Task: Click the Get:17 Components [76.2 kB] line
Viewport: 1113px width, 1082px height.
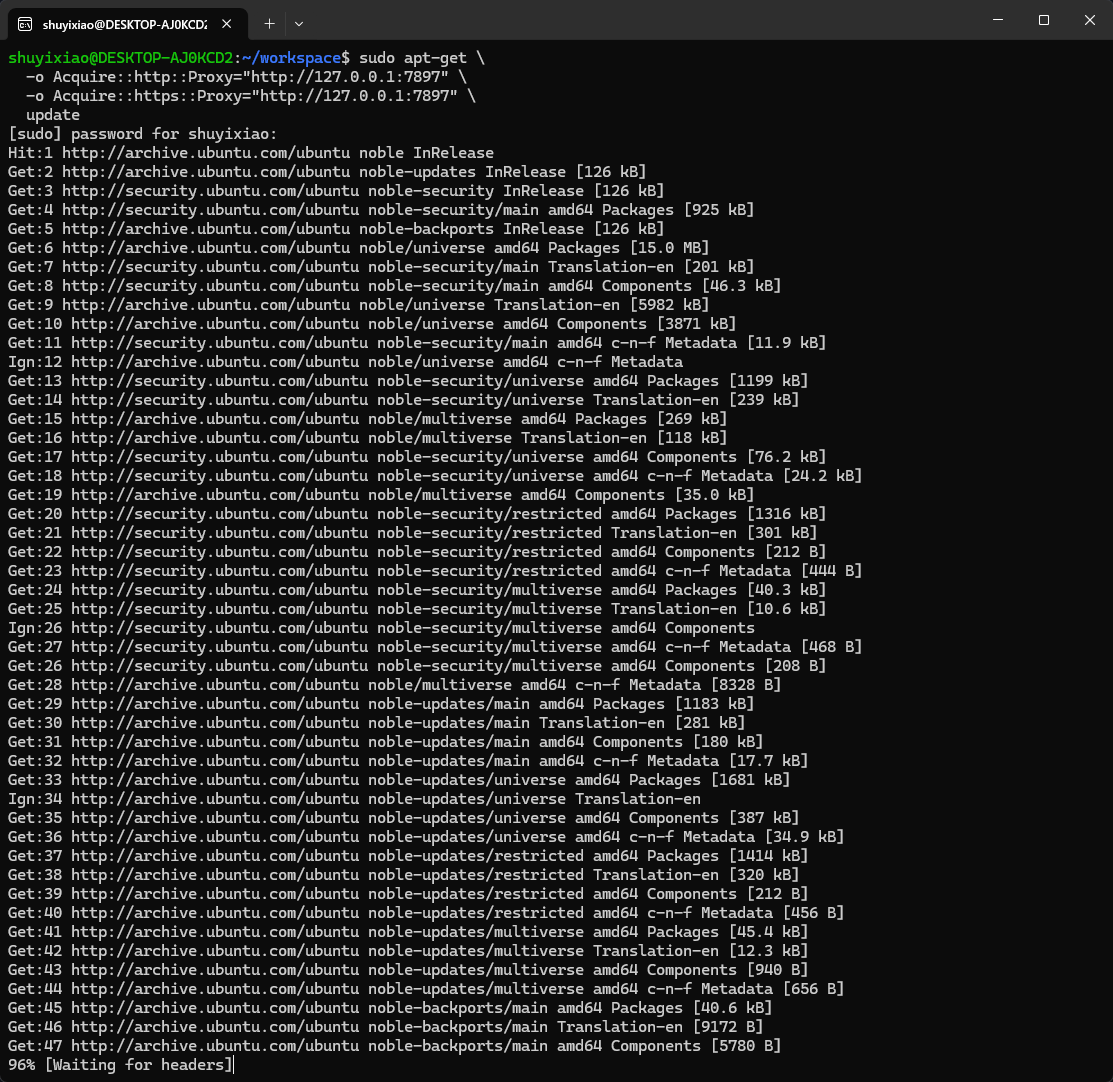Action: coord(417,457)
